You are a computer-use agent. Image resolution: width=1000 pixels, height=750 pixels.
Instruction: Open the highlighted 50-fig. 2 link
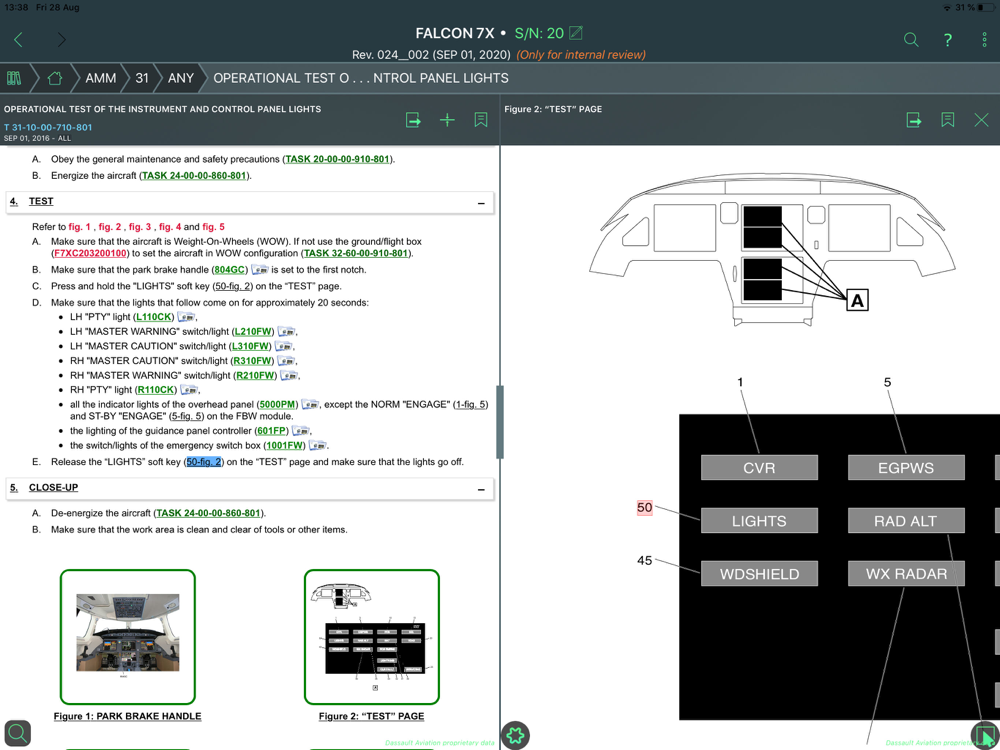(x=203, y=462)
